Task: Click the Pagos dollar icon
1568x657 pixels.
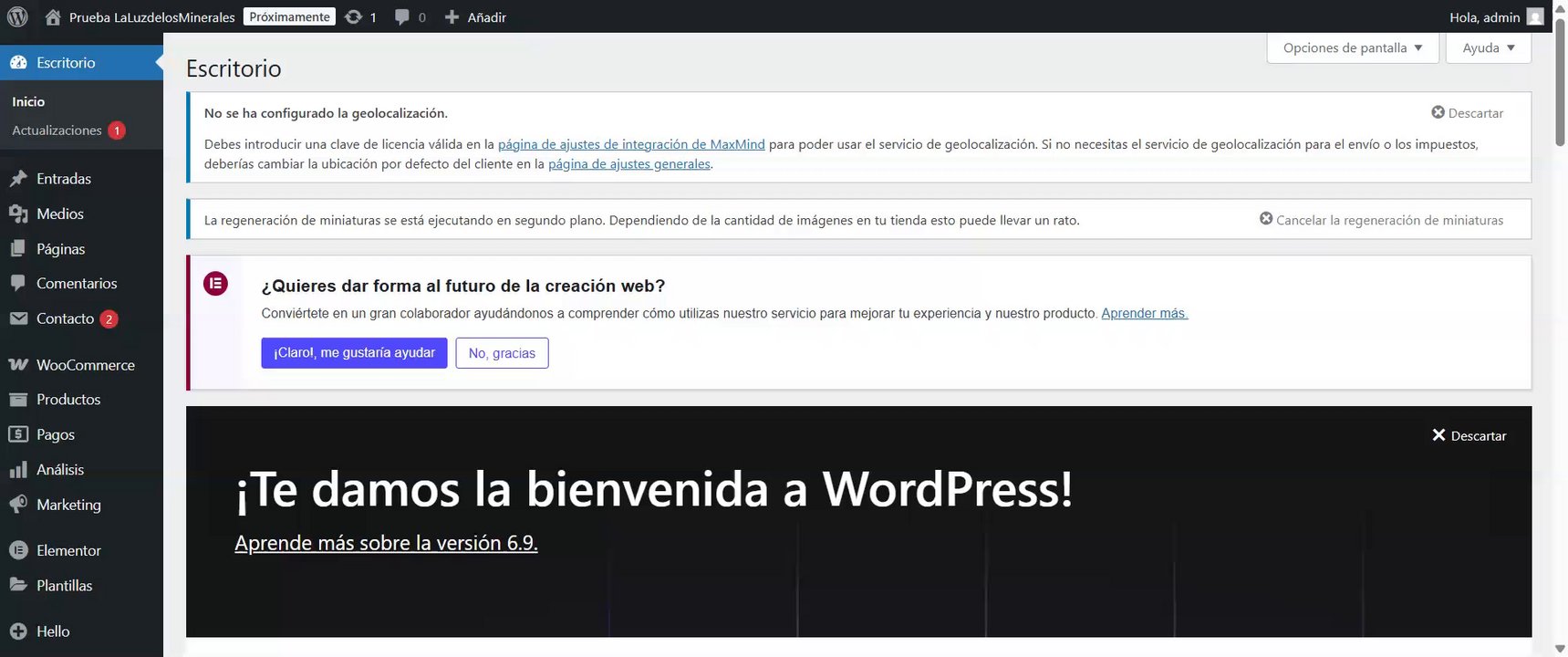Action: click(18, 434)
